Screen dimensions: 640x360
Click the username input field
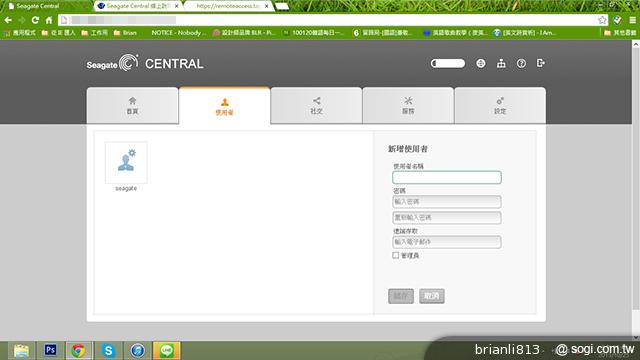[x=447, y=177]
